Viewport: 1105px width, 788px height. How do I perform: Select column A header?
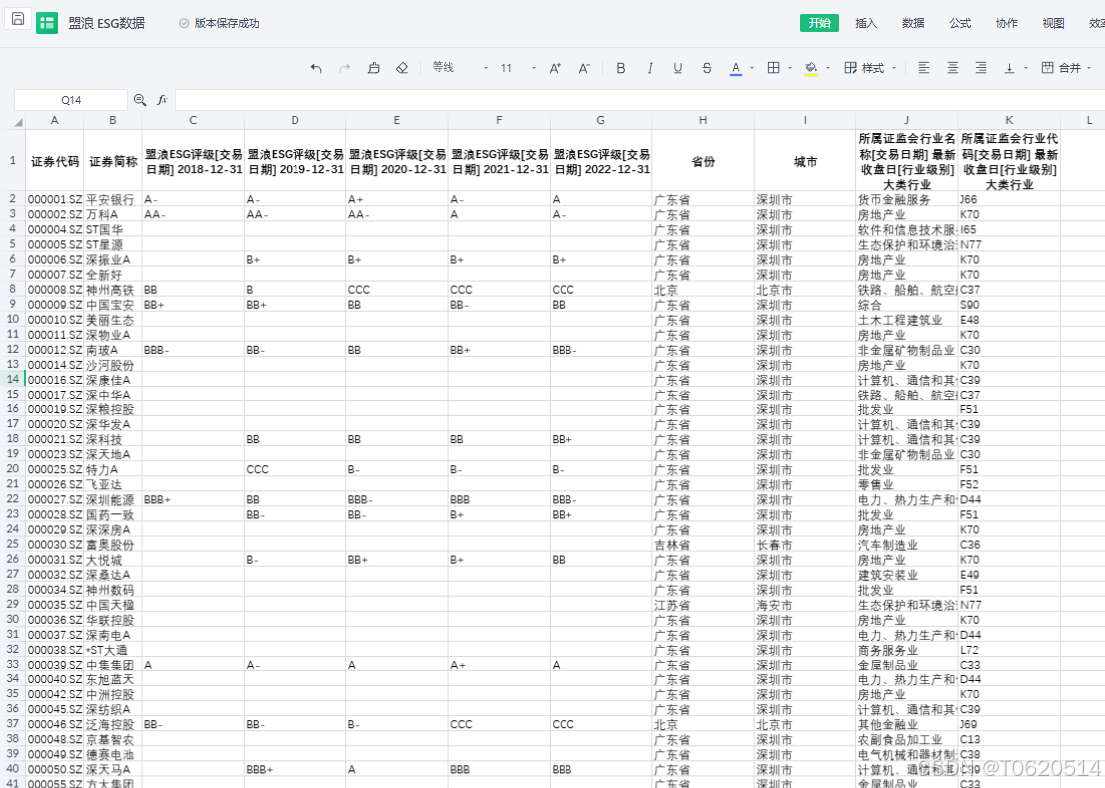(54, 121)
